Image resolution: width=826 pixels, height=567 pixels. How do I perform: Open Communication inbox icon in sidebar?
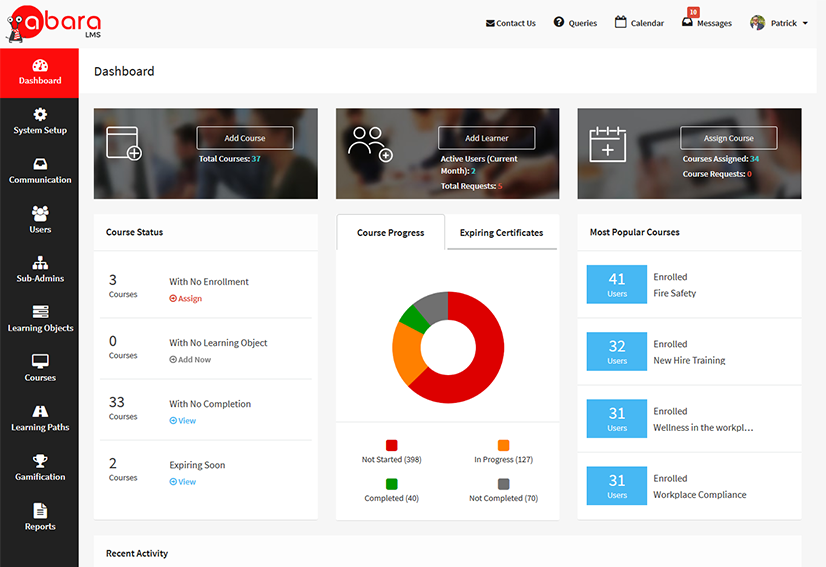40,164
